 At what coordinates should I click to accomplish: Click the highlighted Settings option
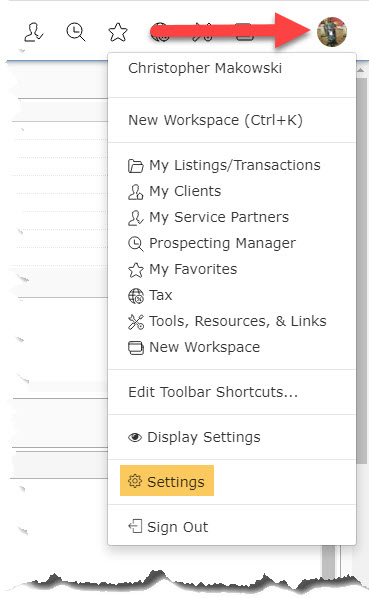pyautogui.click(x=167, y=481)
